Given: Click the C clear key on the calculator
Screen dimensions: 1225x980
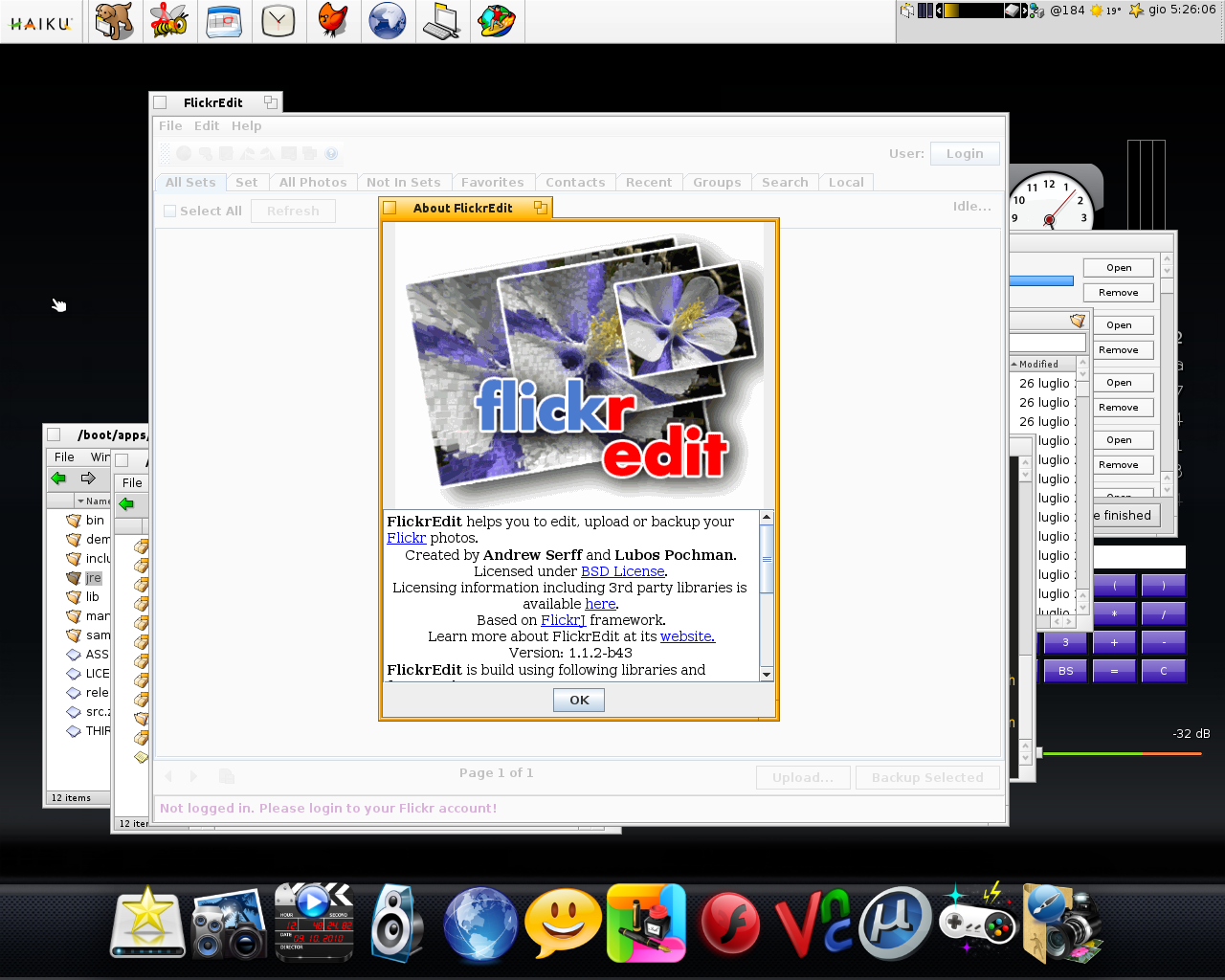Looking at the screenshot, I should (x=1163, y=671).
